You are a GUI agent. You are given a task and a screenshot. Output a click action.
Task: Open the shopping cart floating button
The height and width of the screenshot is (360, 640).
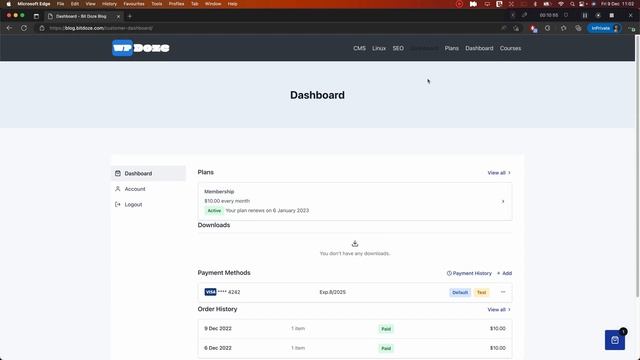pyautogui.click(x=615, y=340)
